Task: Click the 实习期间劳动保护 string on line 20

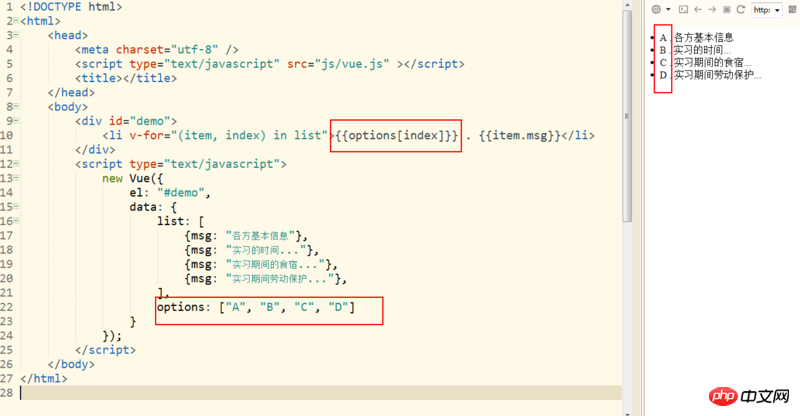Action: pyautogui.click(x=280, y=278)
